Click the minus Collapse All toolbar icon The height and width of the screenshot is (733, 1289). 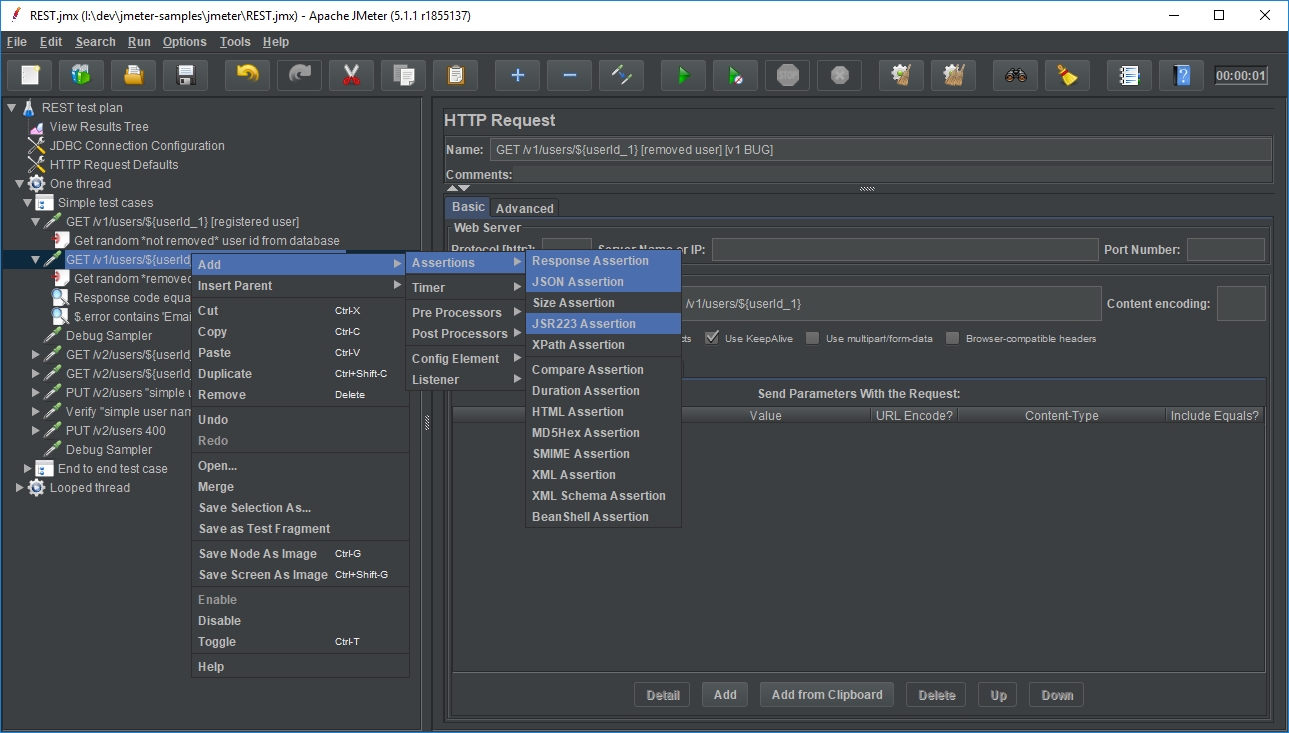pos(569,75)
